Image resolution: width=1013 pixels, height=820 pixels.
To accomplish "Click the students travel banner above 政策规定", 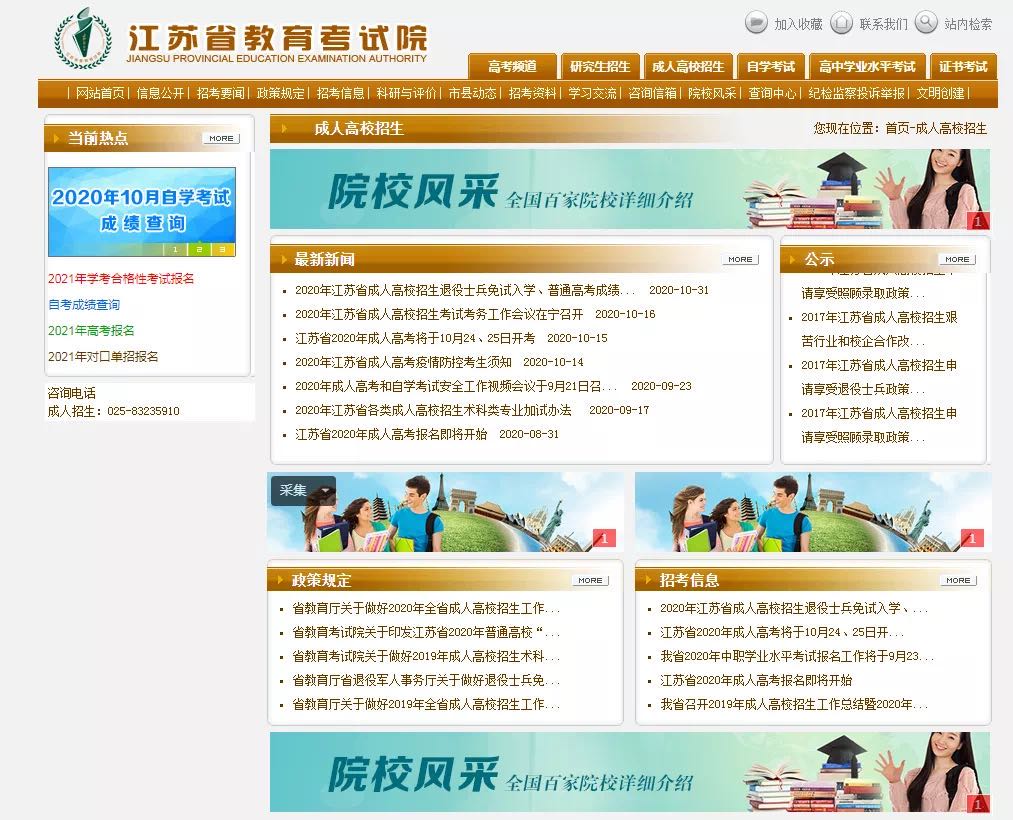I will [445, 512].
